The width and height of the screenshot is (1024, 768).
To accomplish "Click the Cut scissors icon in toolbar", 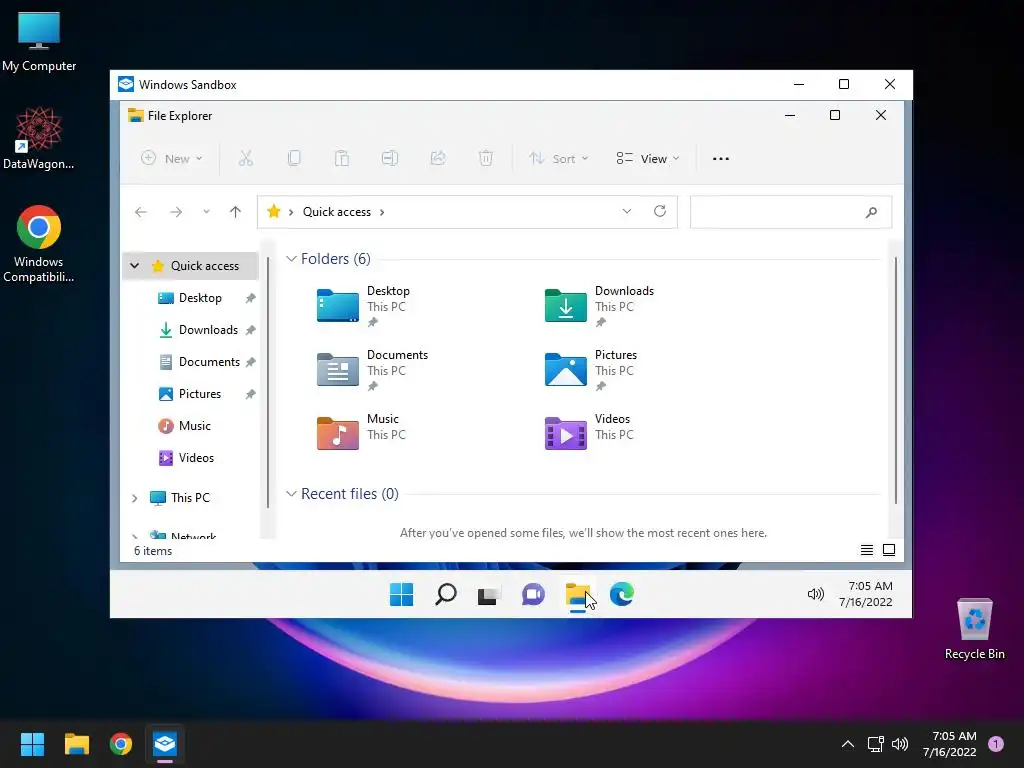I will tap(246, 158).
